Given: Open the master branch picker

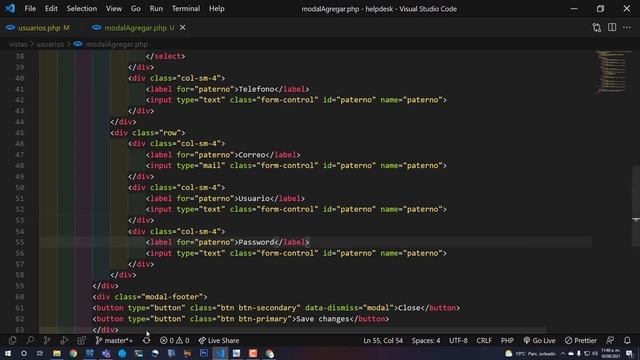Looking at the screenshot, I should [114, 340].
